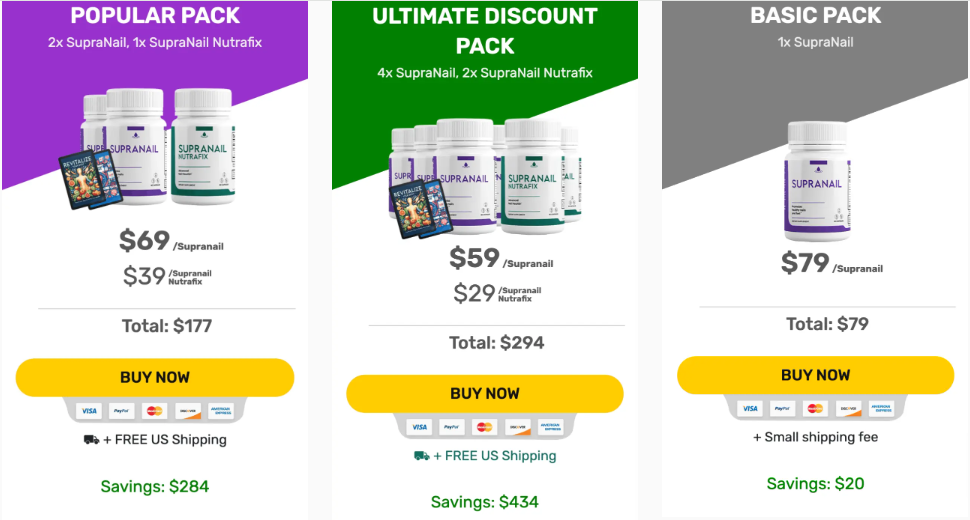Image resolution: width=970 pixels, height=520 pixels.
Task: Click the Discover icon in Basic Pack
Action: [848, 408]
